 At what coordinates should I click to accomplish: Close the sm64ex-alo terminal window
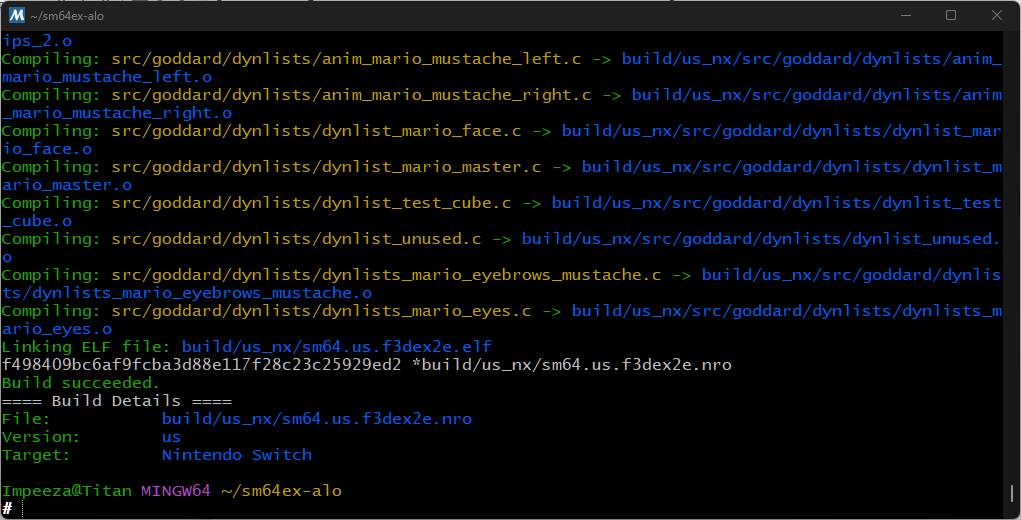click(996, 15)
